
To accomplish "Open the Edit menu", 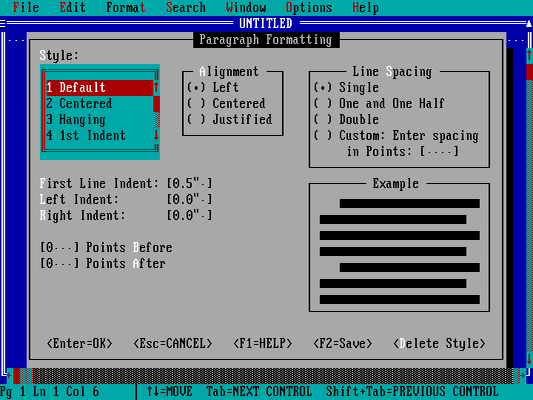I will (72, 7).
